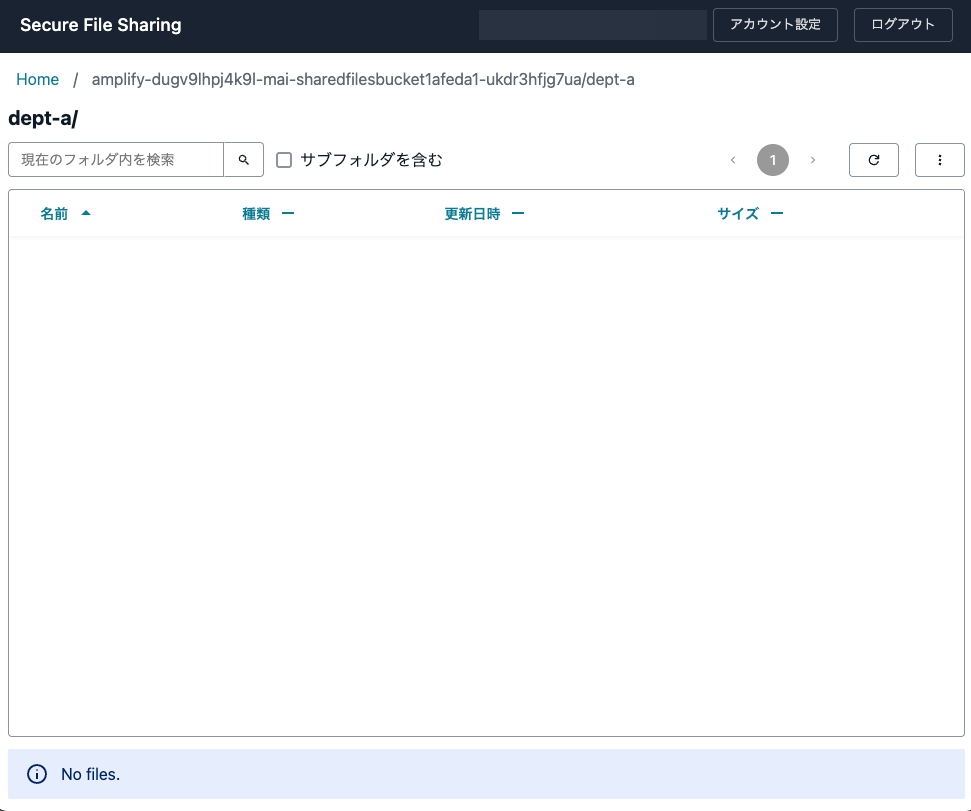Click the ascending sort arrow beside 名前
The height and width of the screenshot is (811, 971).
pyautogui.click(x=86, y=213)
